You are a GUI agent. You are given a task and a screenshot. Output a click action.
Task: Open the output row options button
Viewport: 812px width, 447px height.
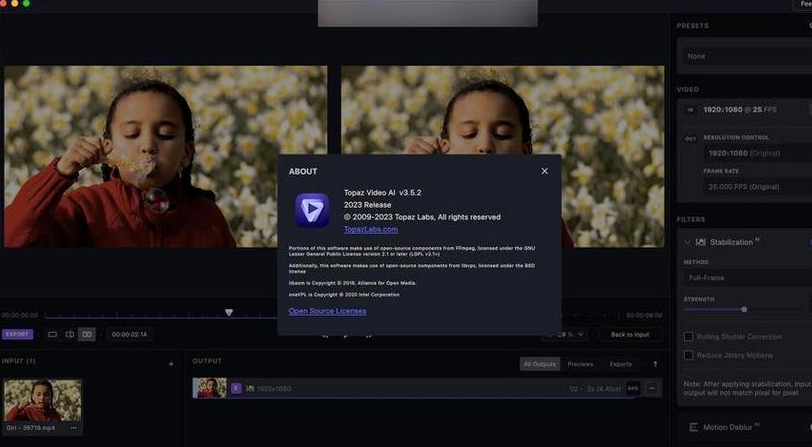click(652, 388)
